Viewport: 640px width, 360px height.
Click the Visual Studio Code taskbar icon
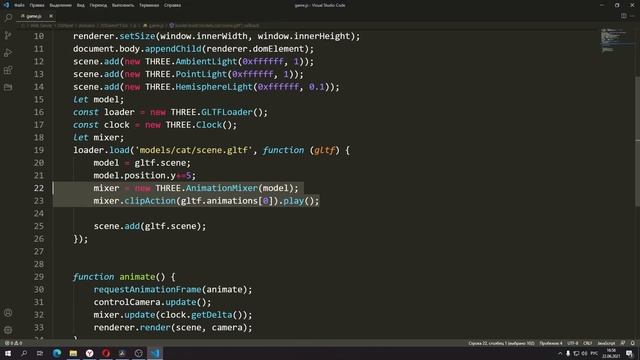point(155,353)
